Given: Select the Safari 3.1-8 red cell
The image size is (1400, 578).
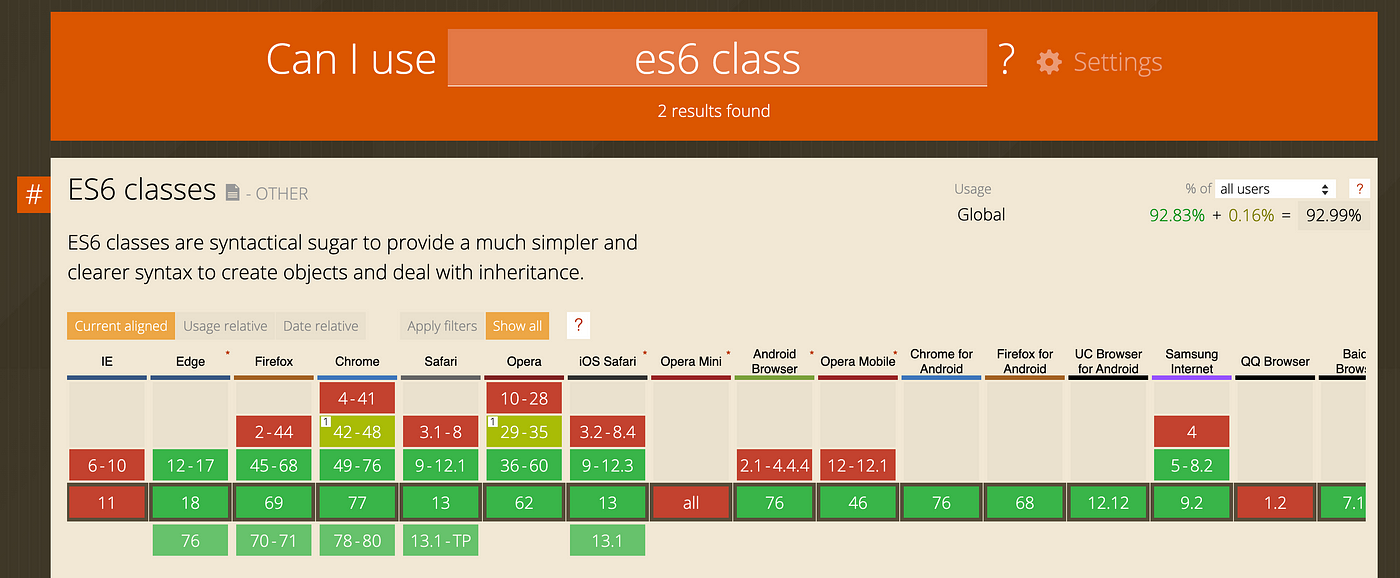Looking at the screenshot, I should click(441, 432).
